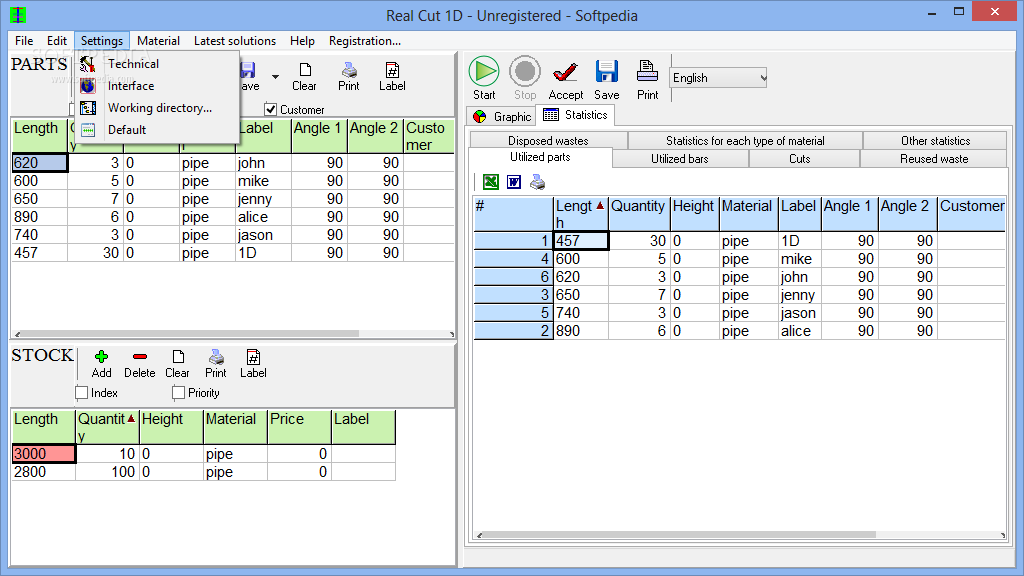The image size is (1024, 576).
Task: Open the Material menu
Action: [x=158, y=40]
